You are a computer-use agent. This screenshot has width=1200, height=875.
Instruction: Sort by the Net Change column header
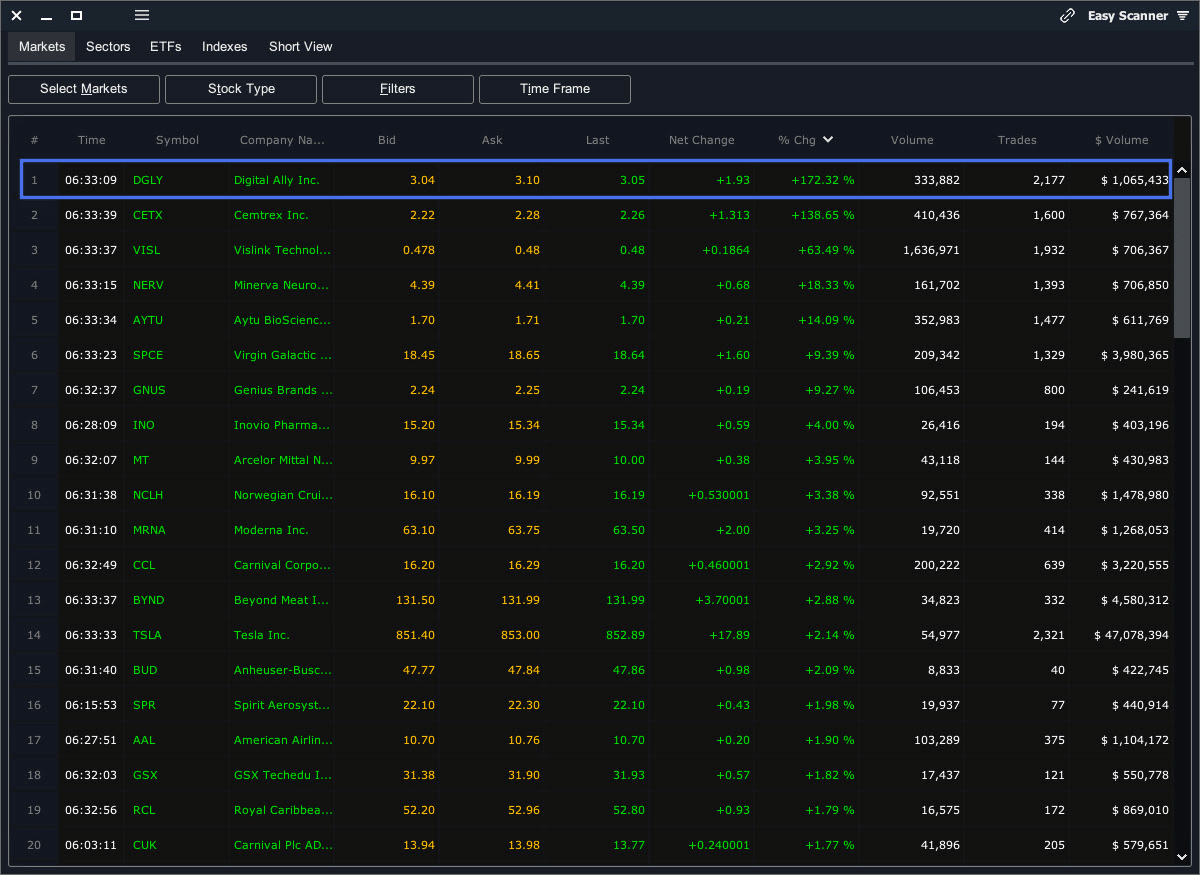click(x=702, y=140)
